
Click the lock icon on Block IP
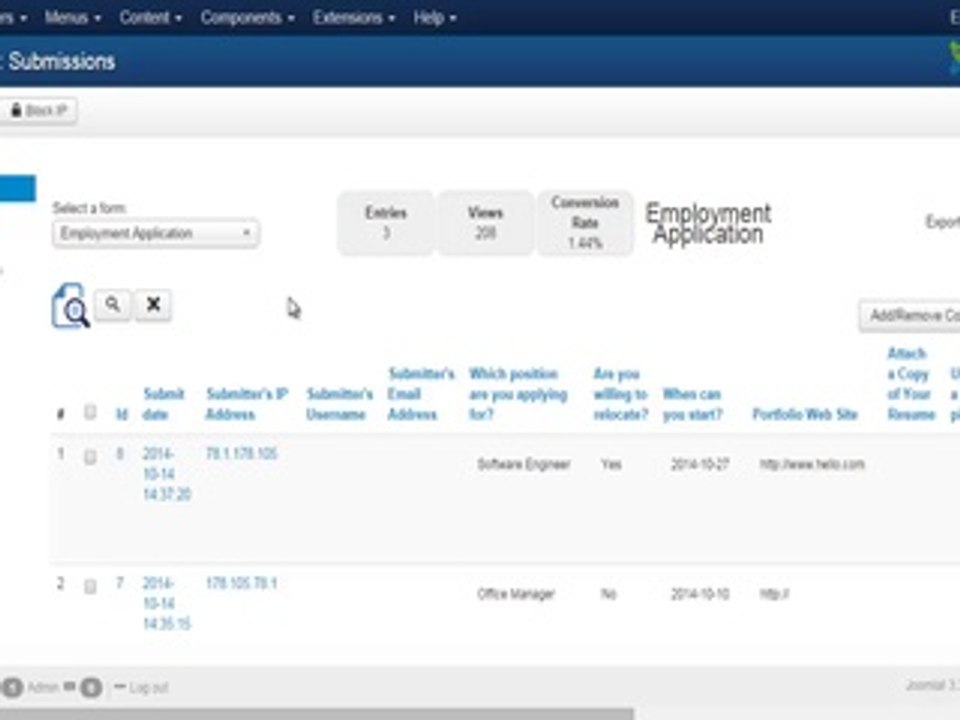pos(16,110)
